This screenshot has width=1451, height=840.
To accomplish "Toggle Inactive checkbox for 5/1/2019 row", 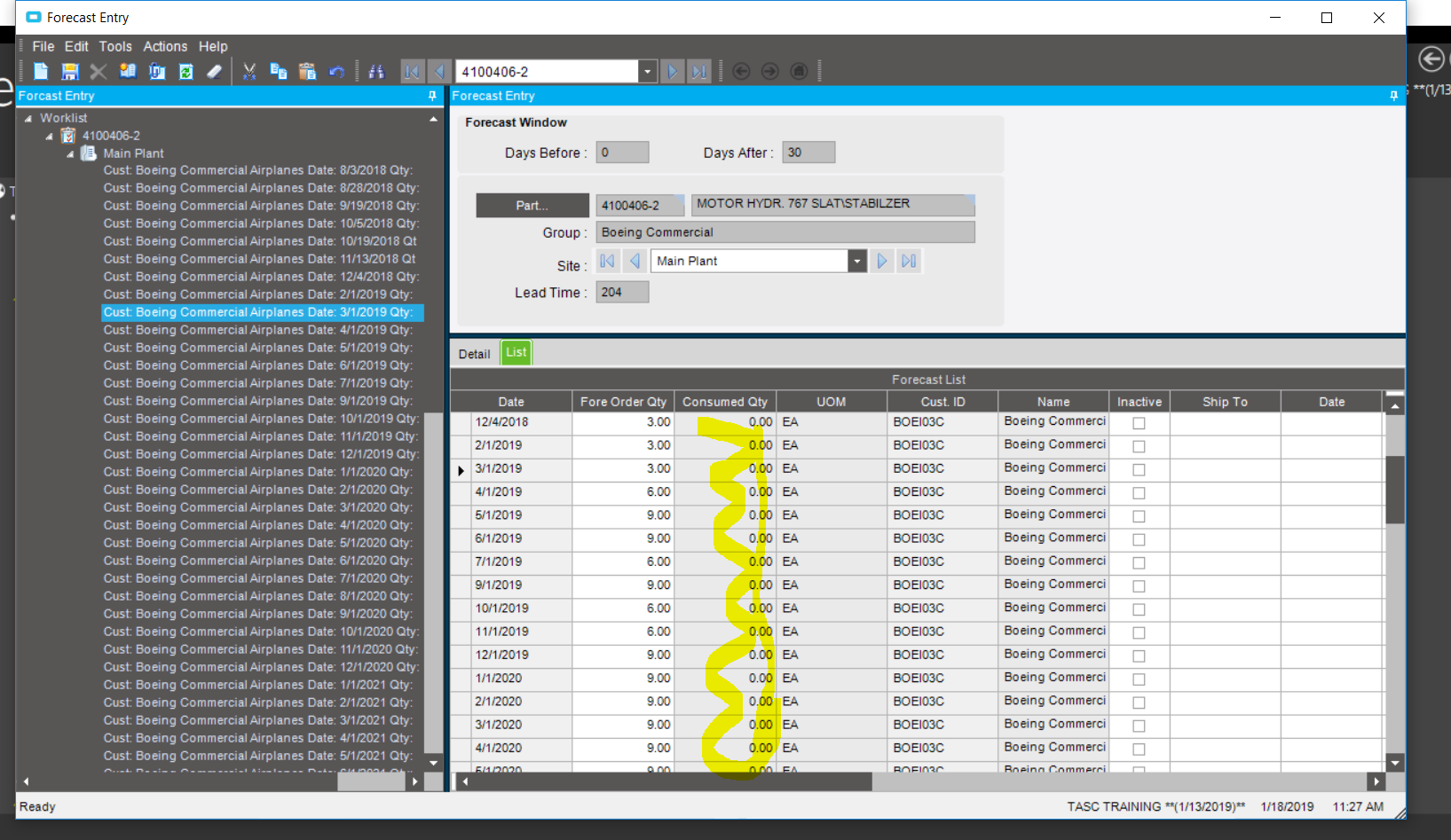I will (1139, 516).
